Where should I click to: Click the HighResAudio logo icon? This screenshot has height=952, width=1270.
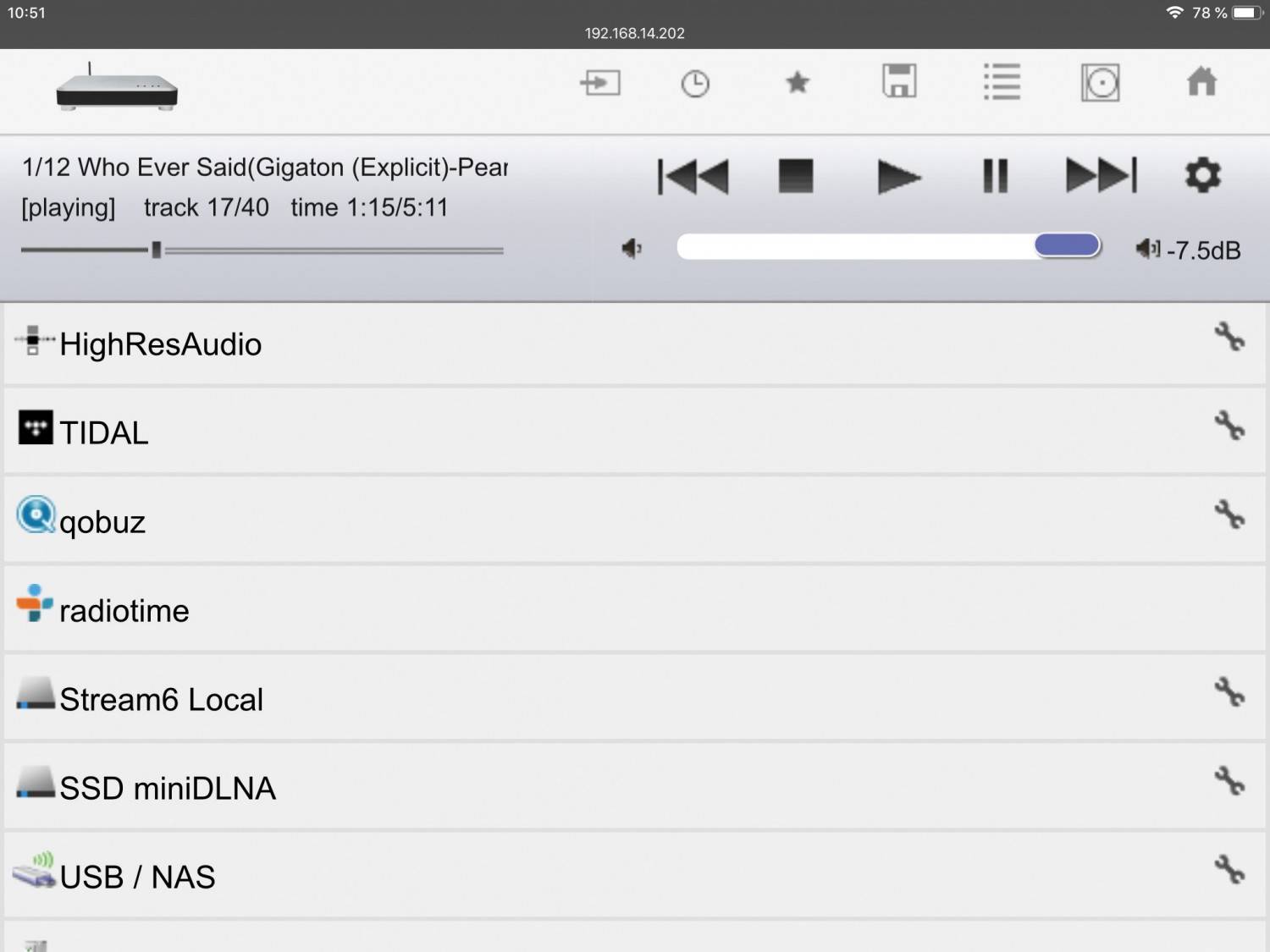click(34, 339)
